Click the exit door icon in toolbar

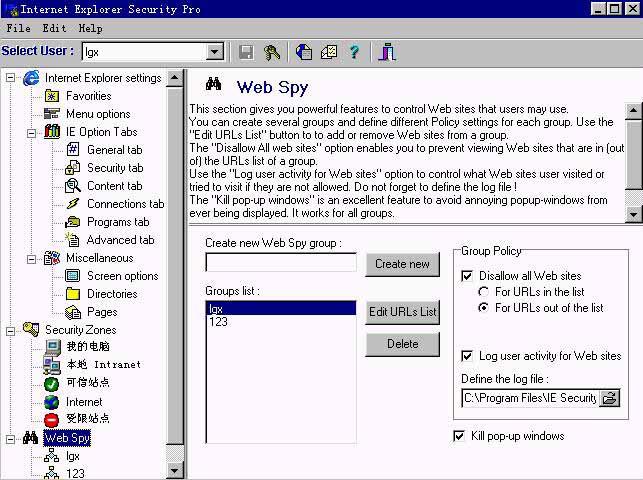(x=387, y=52)
